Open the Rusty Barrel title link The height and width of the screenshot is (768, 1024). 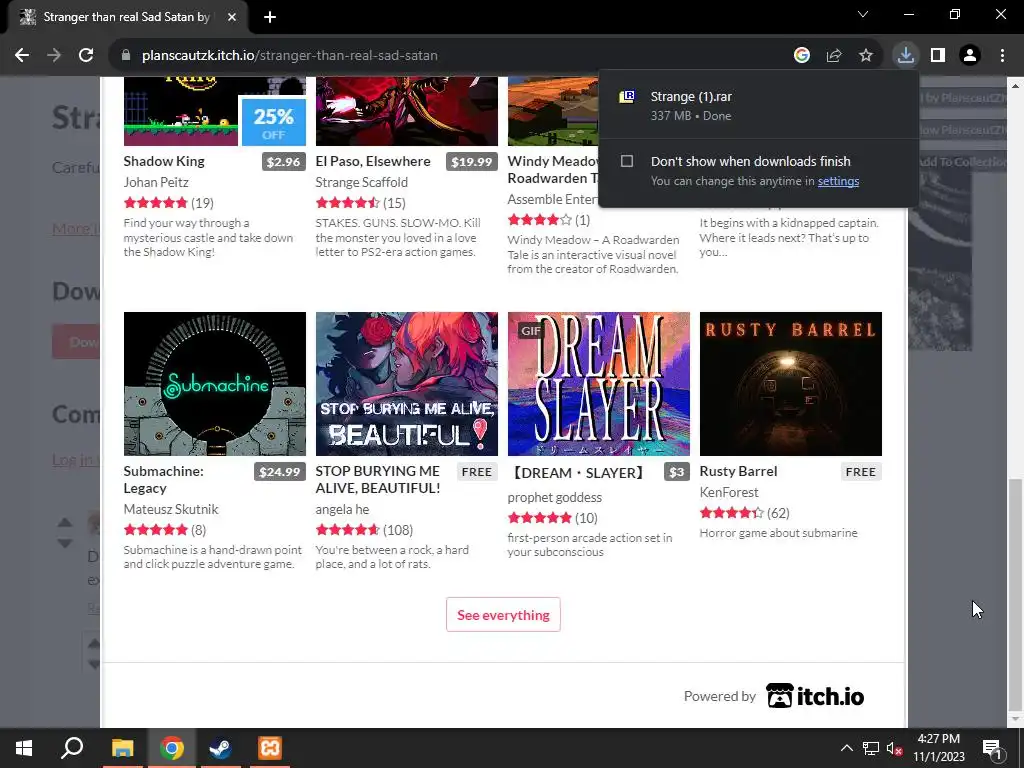739,472
